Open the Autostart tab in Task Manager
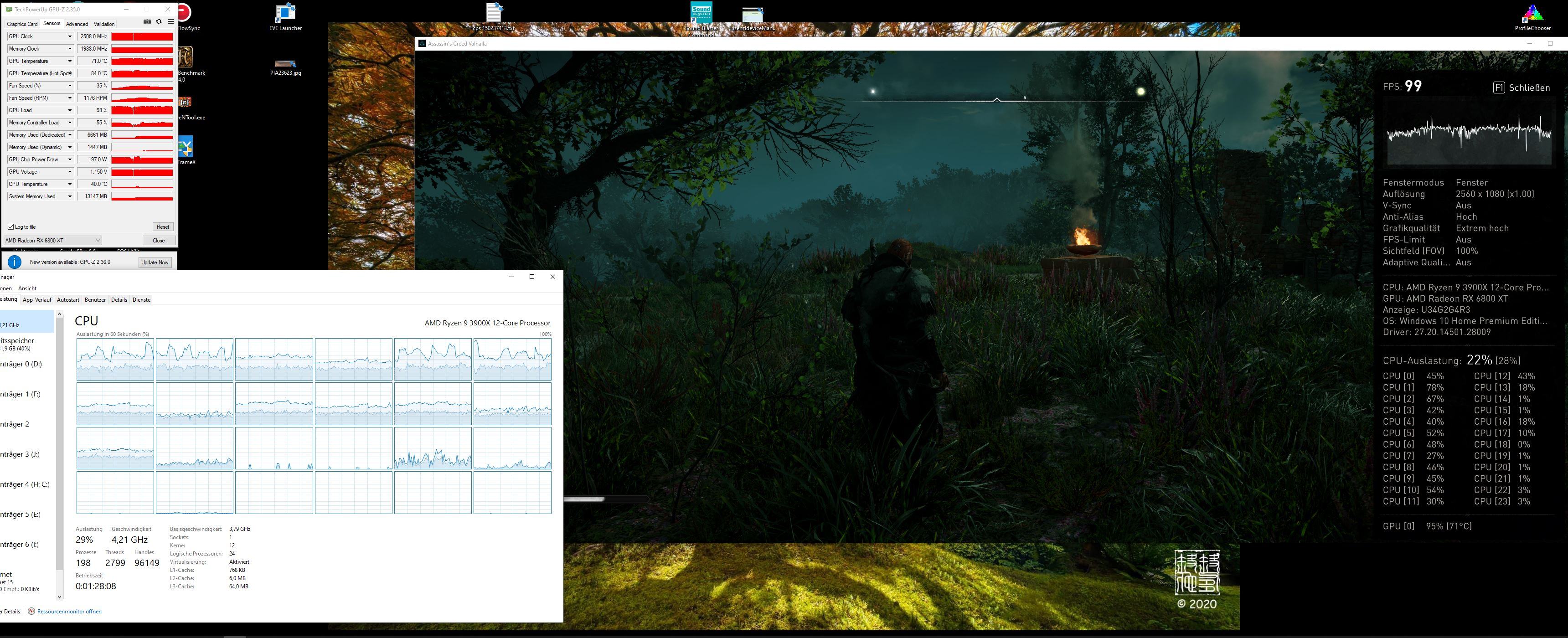The image size is (1568, 638). [x=68, y=299]
